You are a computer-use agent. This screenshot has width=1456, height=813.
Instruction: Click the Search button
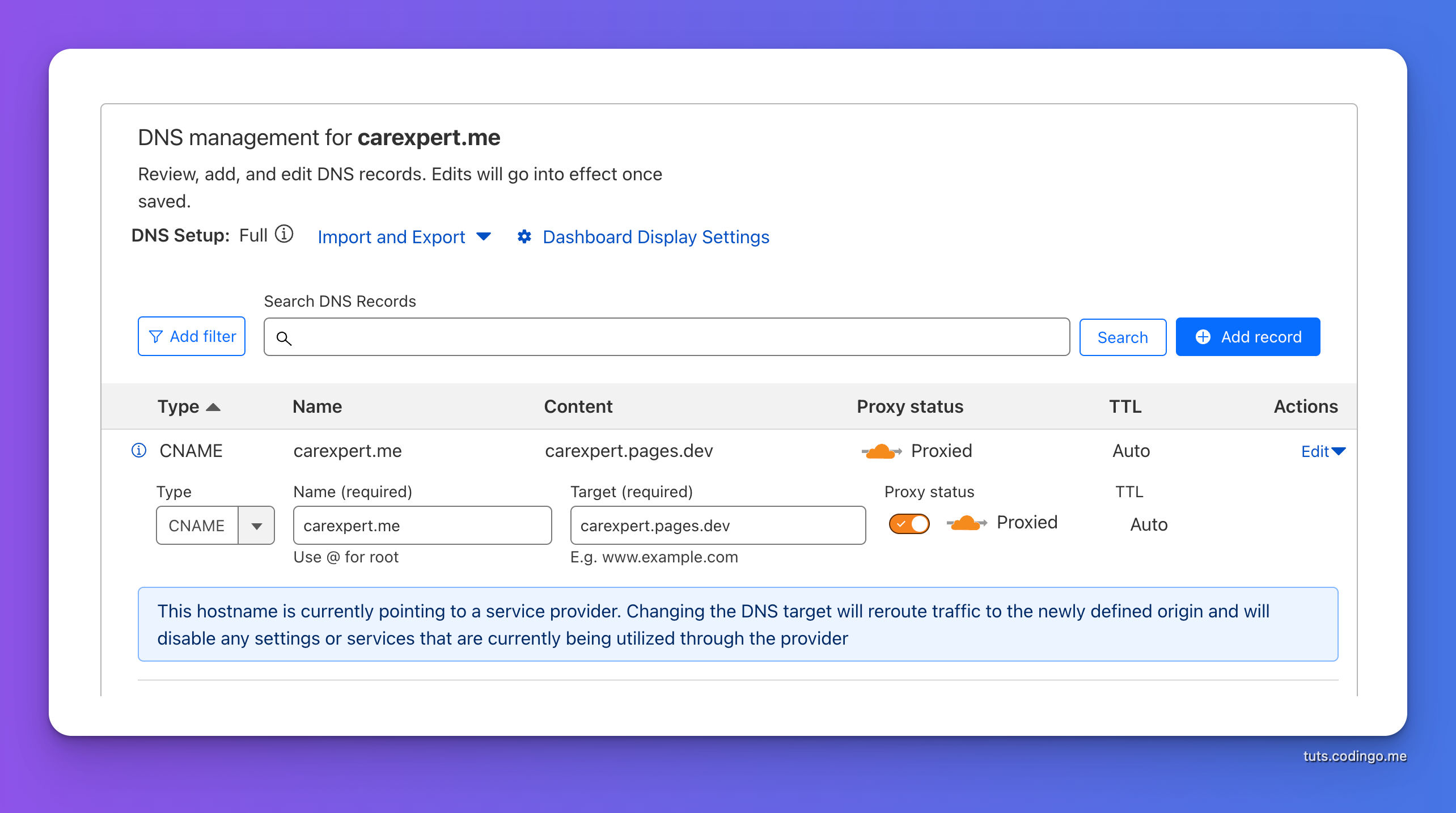click(1123, 337)
